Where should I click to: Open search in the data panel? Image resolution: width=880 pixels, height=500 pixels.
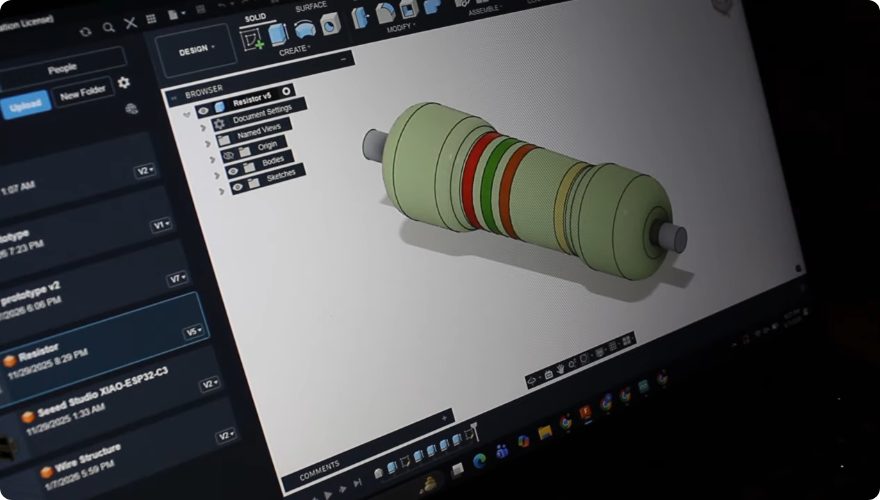point(109,27)
